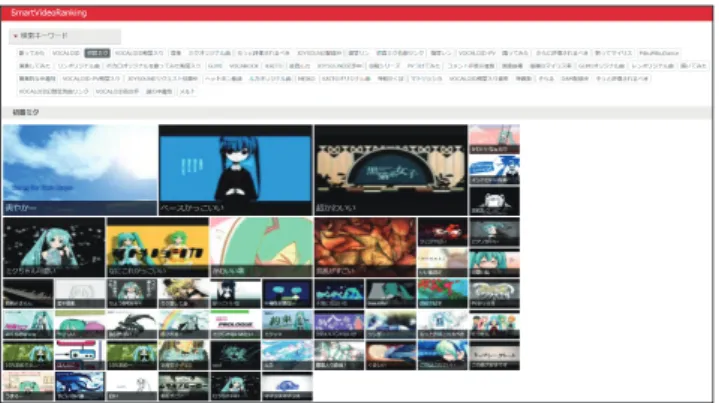
Task: Choose the GUMIオリジナル曲 keyword tag
Action: click(x=601, y=66)
